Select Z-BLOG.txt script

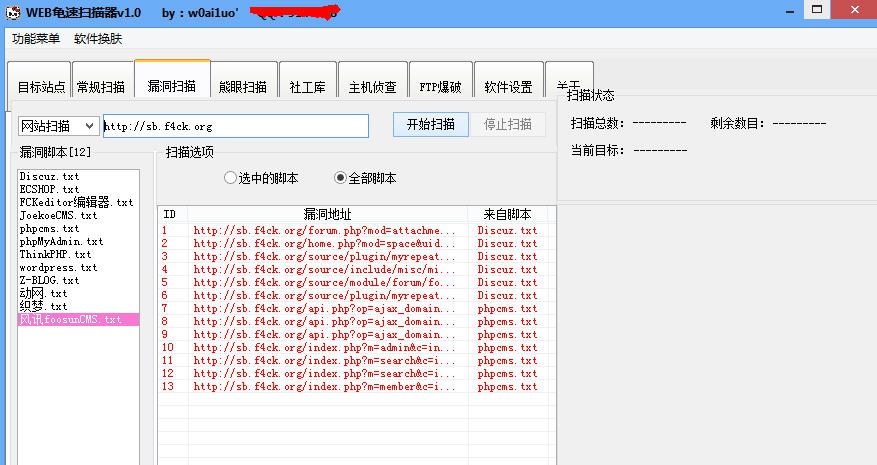(78, 280)
